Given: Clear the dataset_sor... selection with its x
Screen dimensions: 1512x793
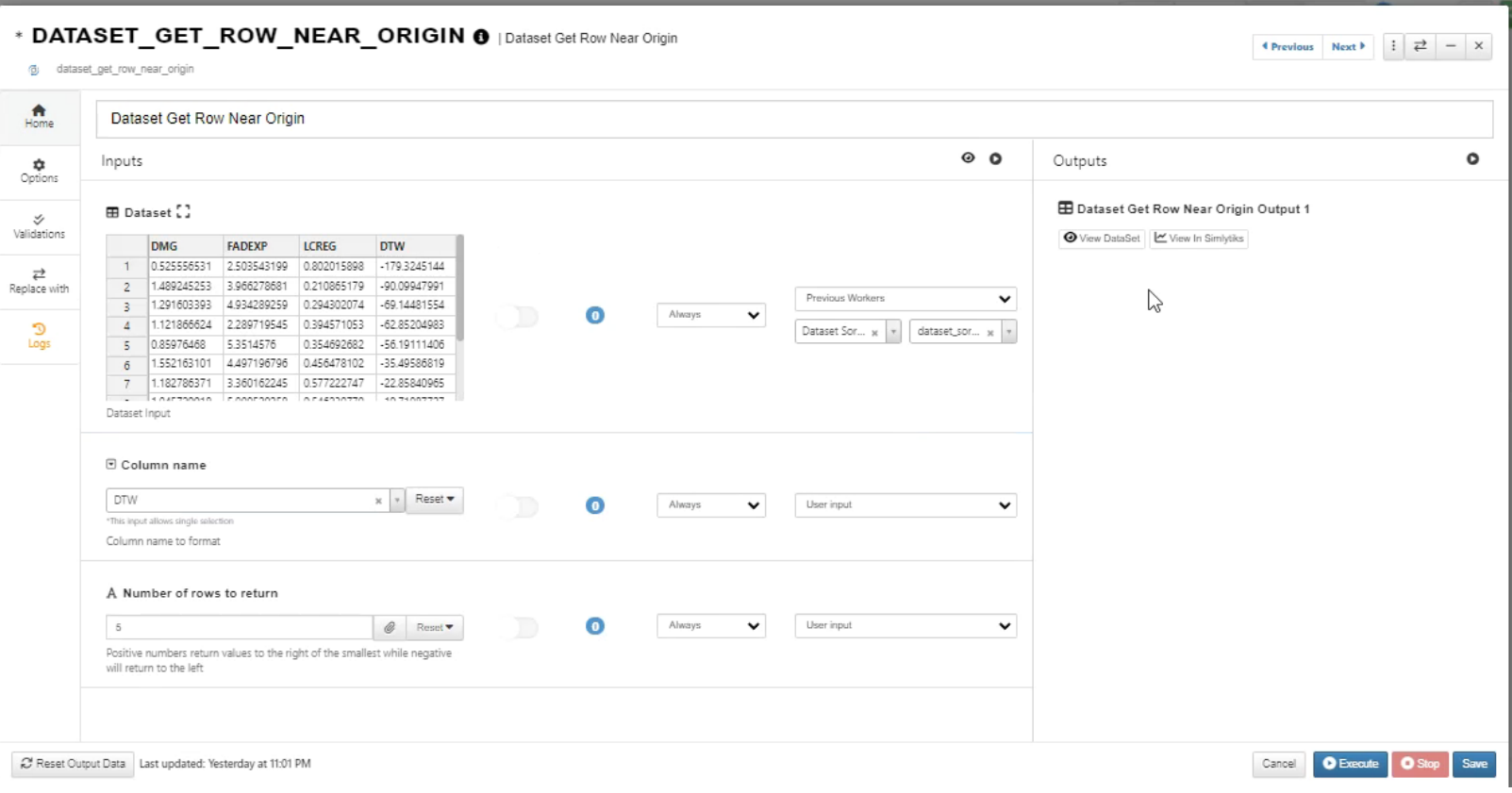Looking at the screenshot, I should (990, 333).
